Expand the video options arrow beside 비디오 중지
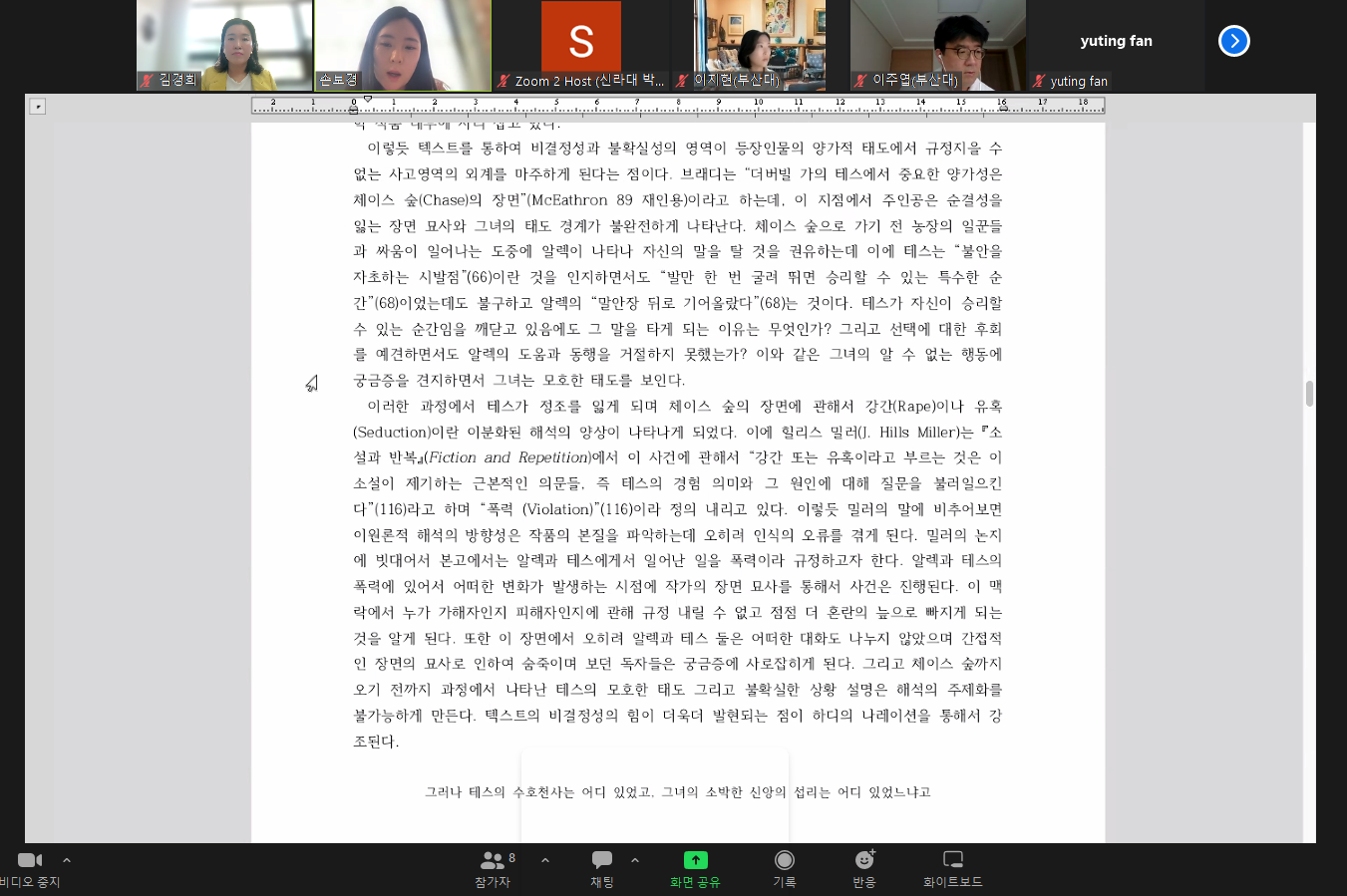Screen dimensions: 1347x896 point(67,860)
